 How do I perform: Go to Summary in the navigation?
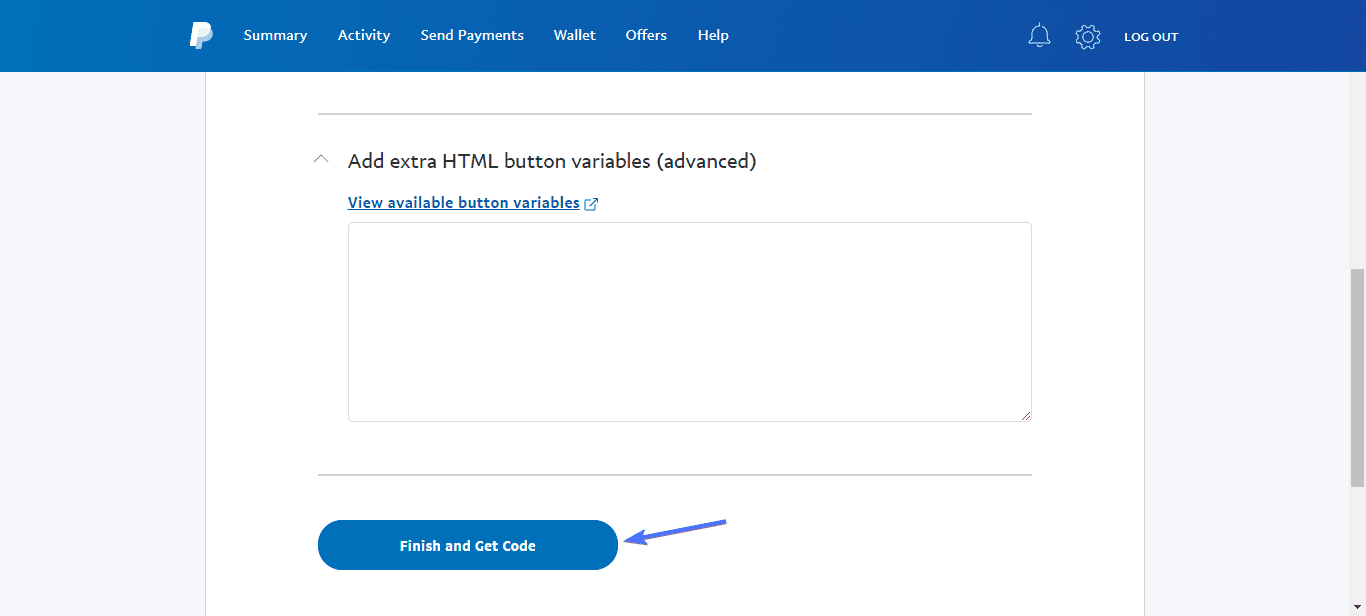275,35
